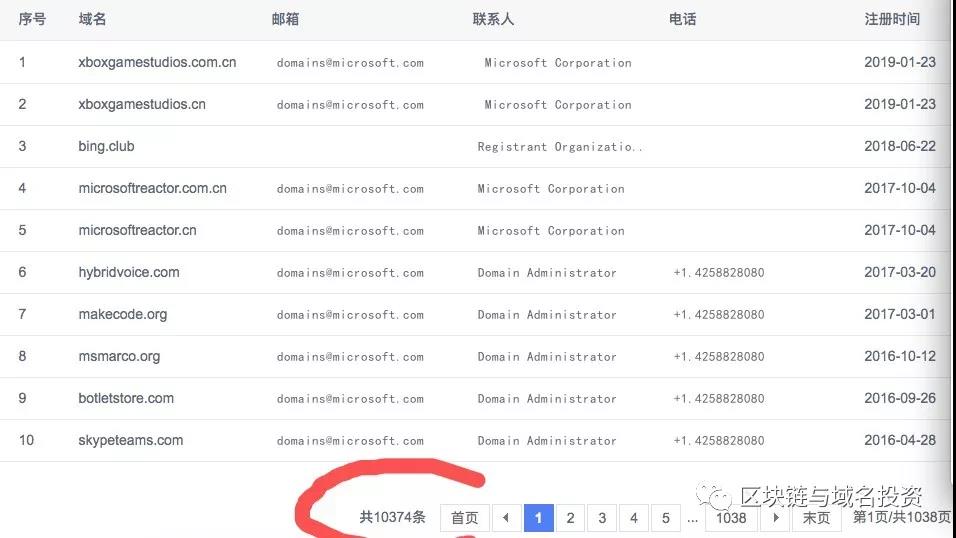Click the 电话 column header
956x538 pixels.
coord(683,19)
